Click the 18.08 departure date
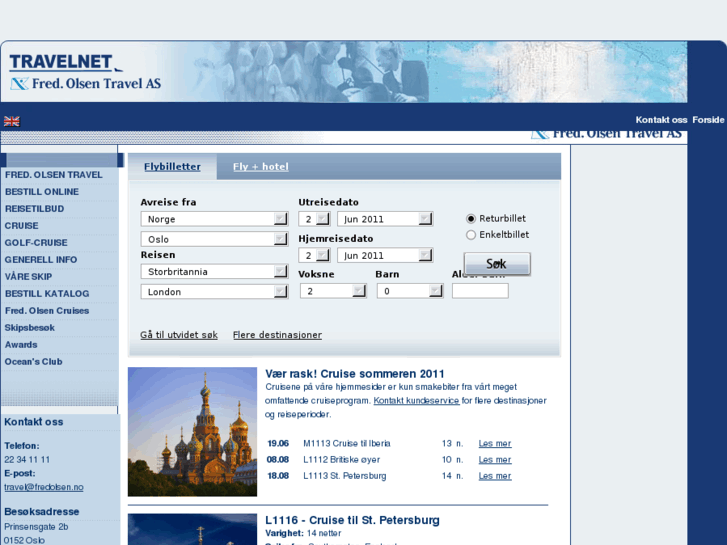 tap(278, 476)
